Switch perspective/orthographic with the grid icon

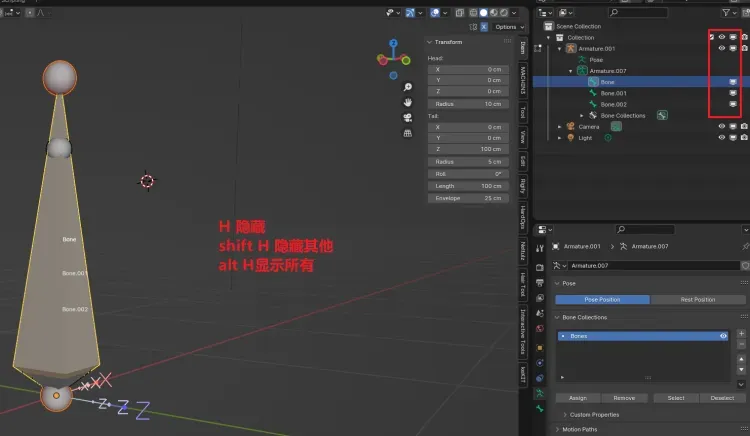[x=408, y=133]
